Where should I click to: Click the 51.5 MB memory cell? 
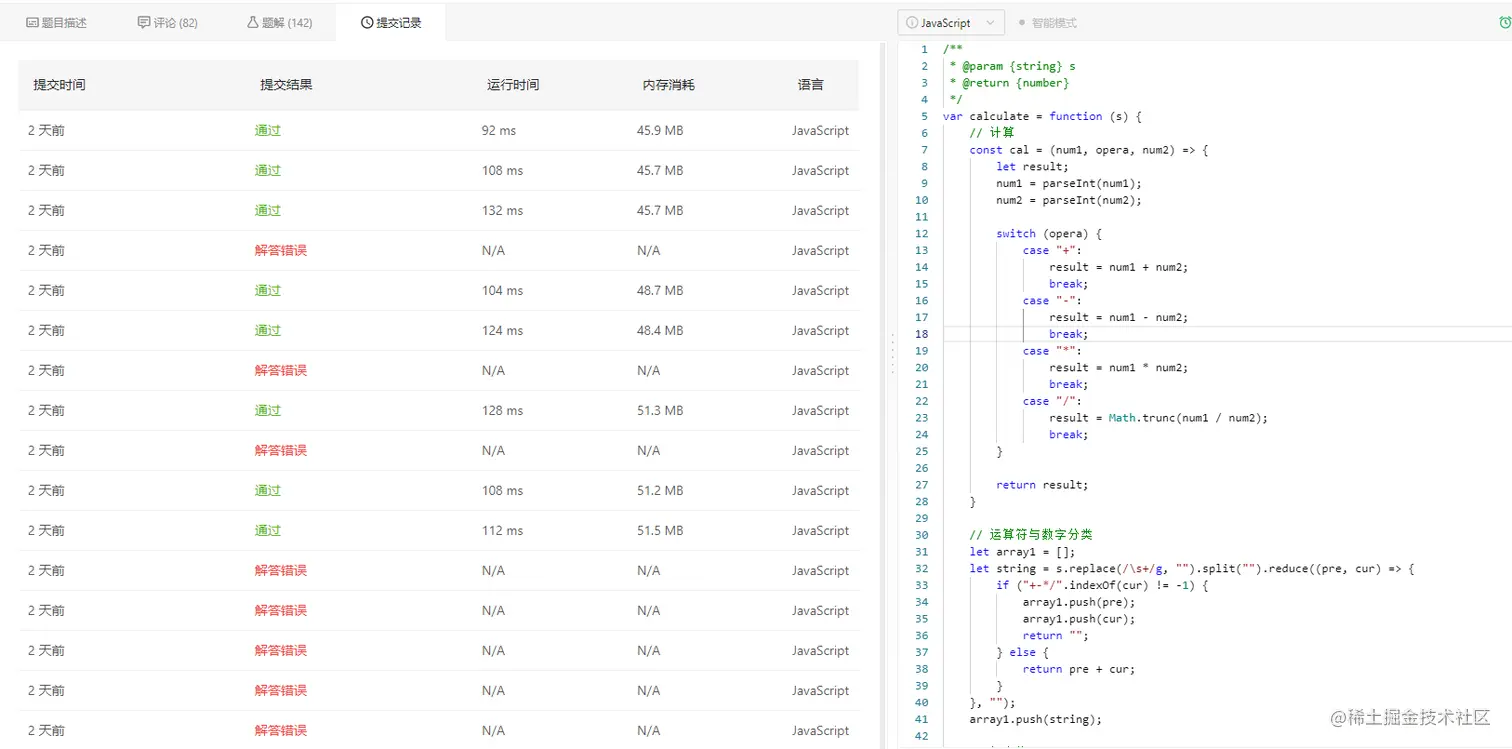pyautogui.click(x=660, y=530)
